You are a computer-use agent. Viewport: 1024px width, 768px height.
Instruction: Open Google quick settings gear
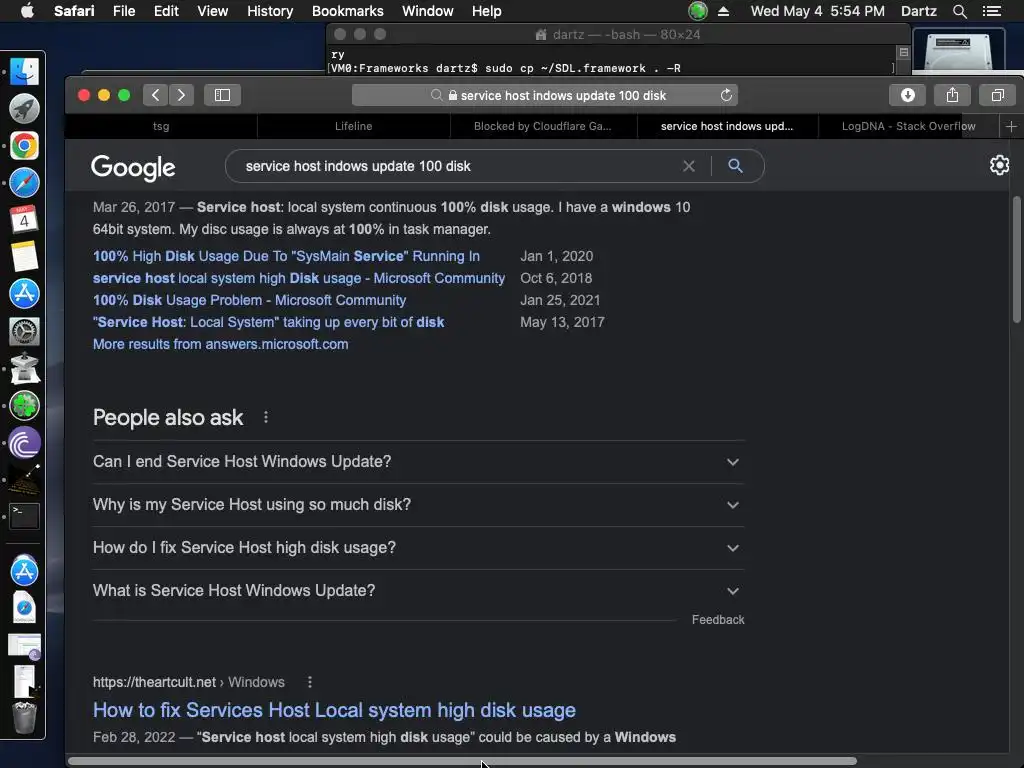click(999, 165)
